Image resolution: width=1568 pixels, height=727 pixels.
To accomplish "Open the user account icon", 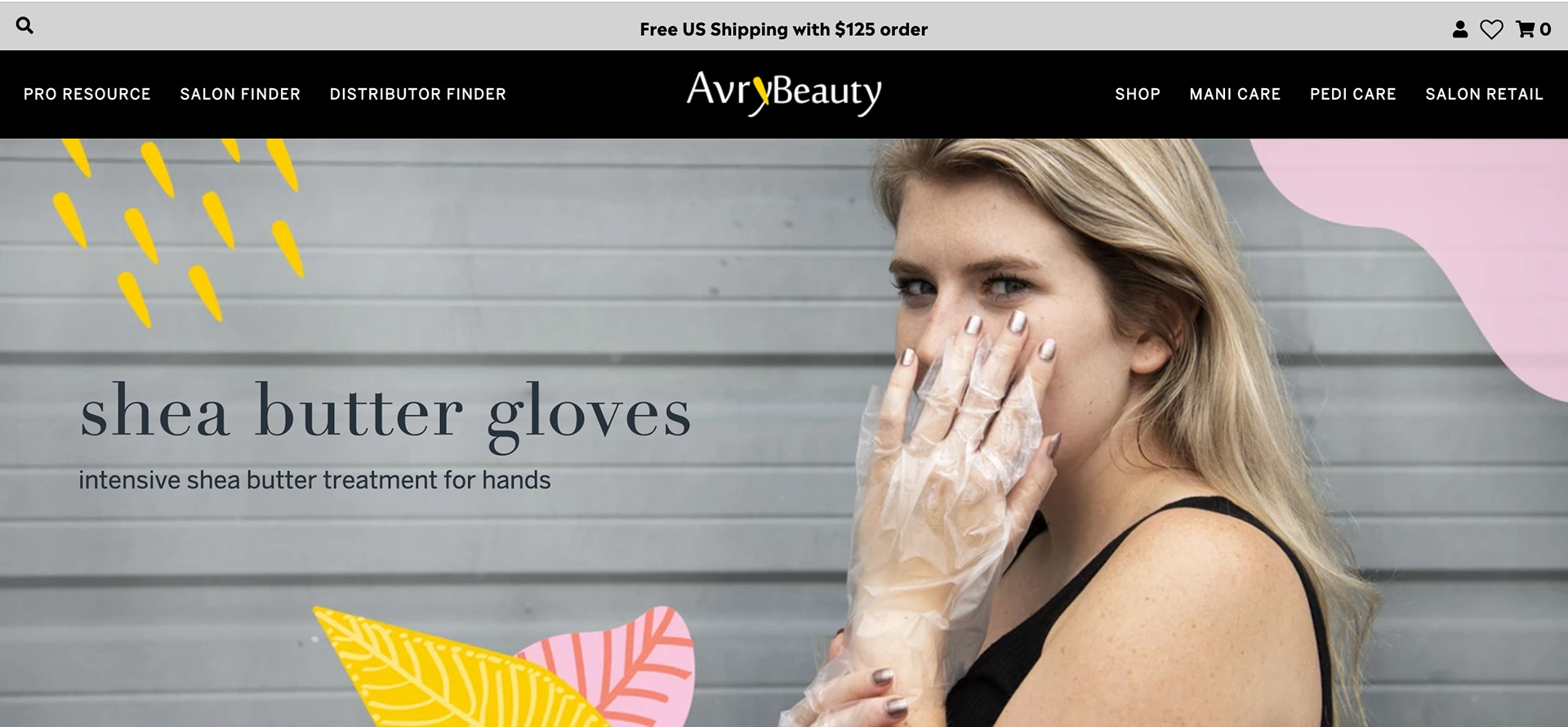I will tap(1460, 29).
